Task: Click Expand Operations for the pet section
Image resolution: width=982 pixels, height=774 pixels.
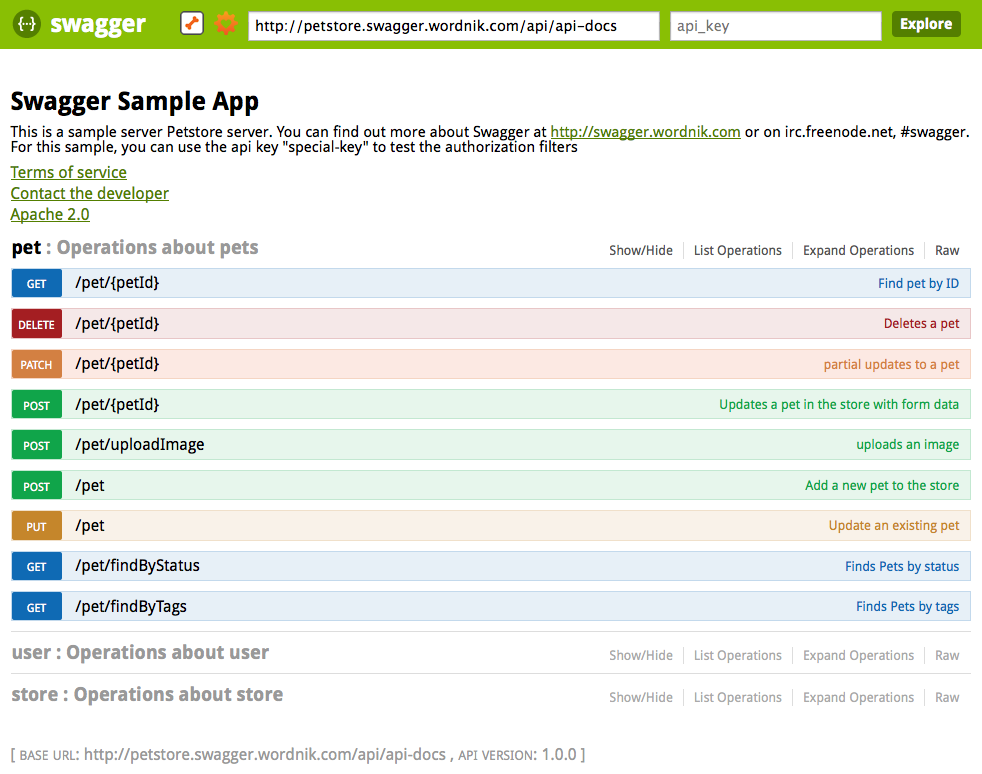Action: tap(857, 250)
